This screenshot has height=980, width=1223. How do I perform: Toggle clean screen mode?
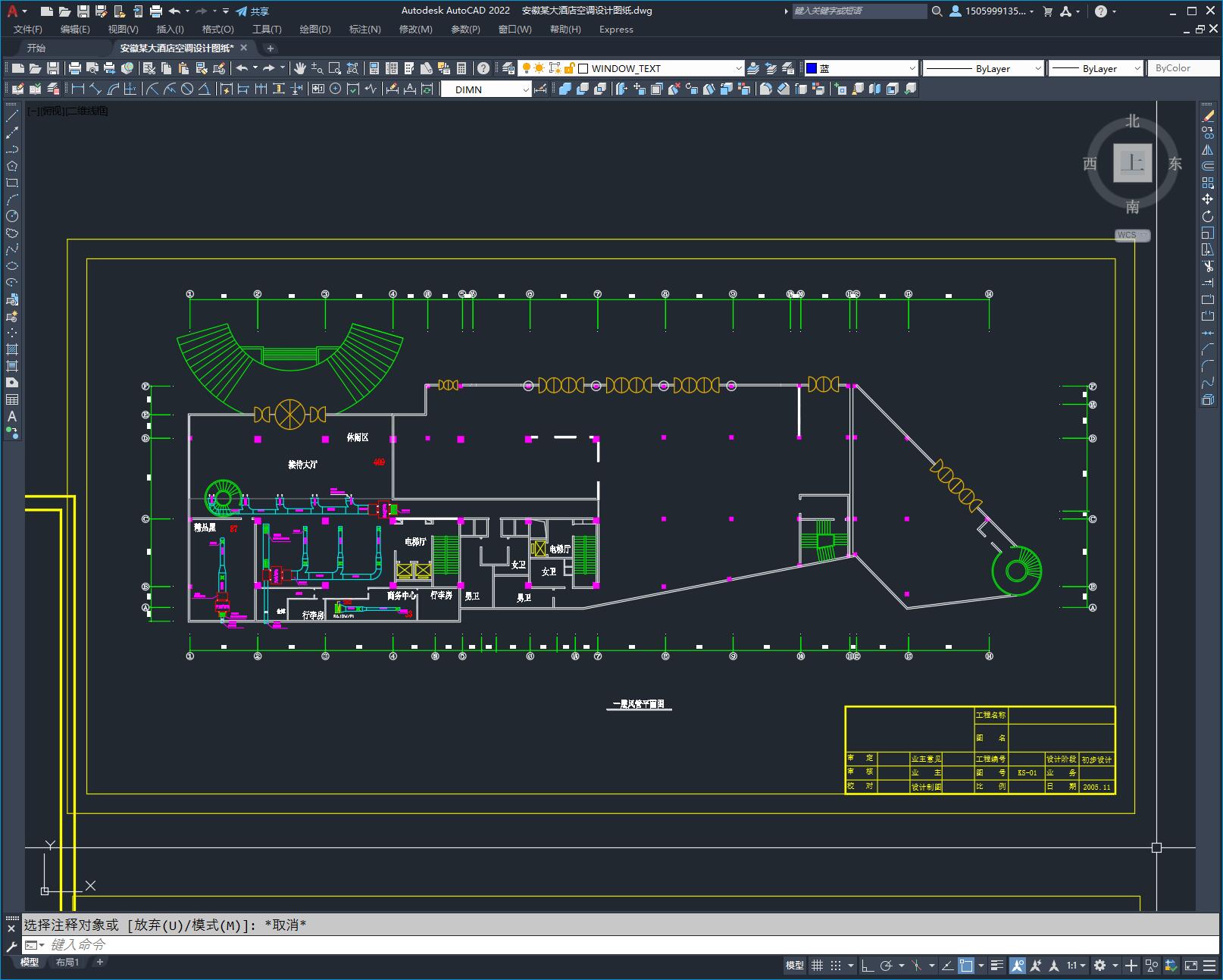point(1191,966)
